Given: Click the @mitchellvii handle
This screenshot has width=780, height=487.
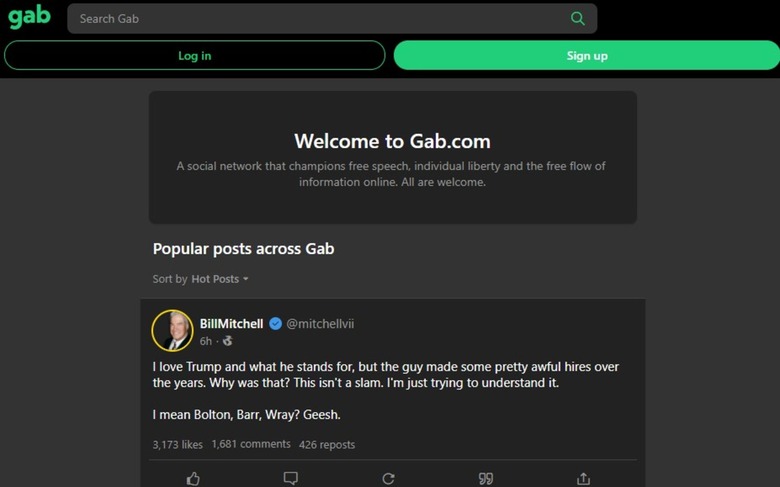Looking at the screenshot, I should pyautogui.click(x=320, y=324).
